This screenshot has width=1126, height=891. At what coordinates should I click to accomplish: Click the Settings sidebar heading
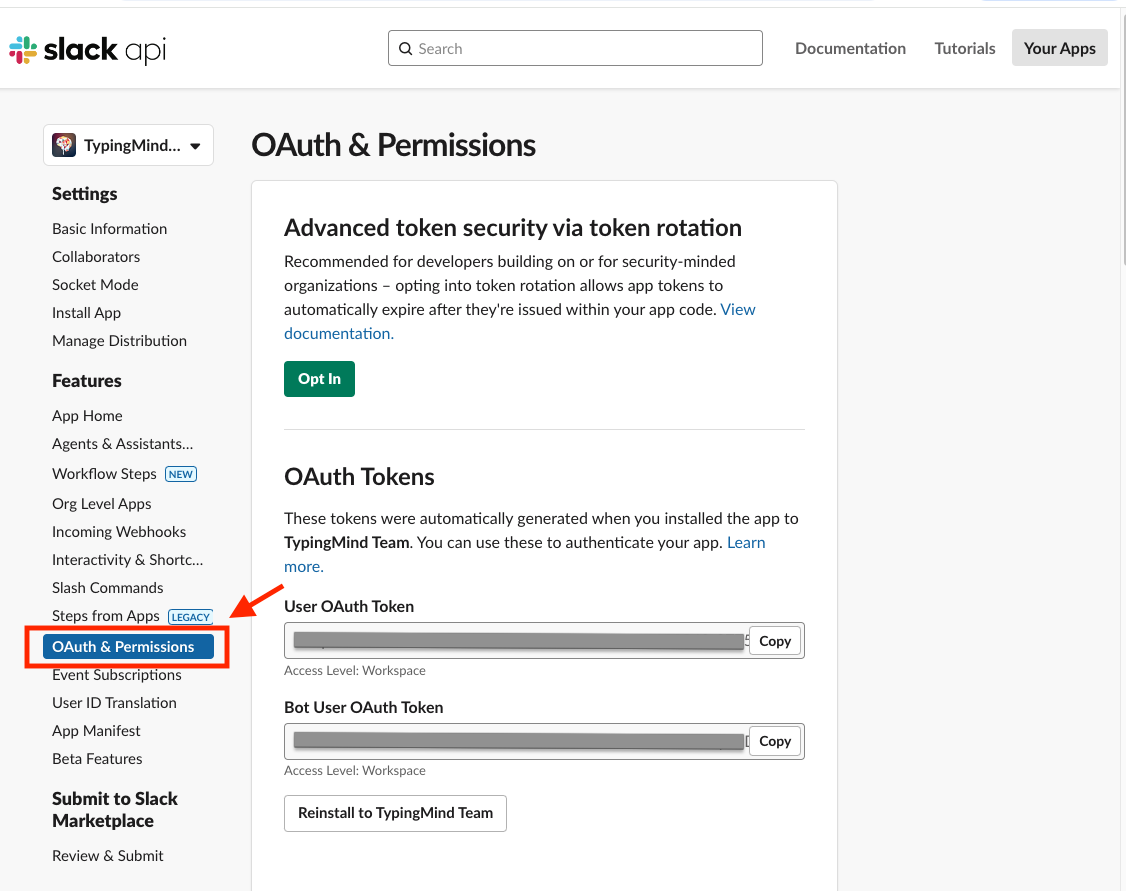[x=85, y=194]
